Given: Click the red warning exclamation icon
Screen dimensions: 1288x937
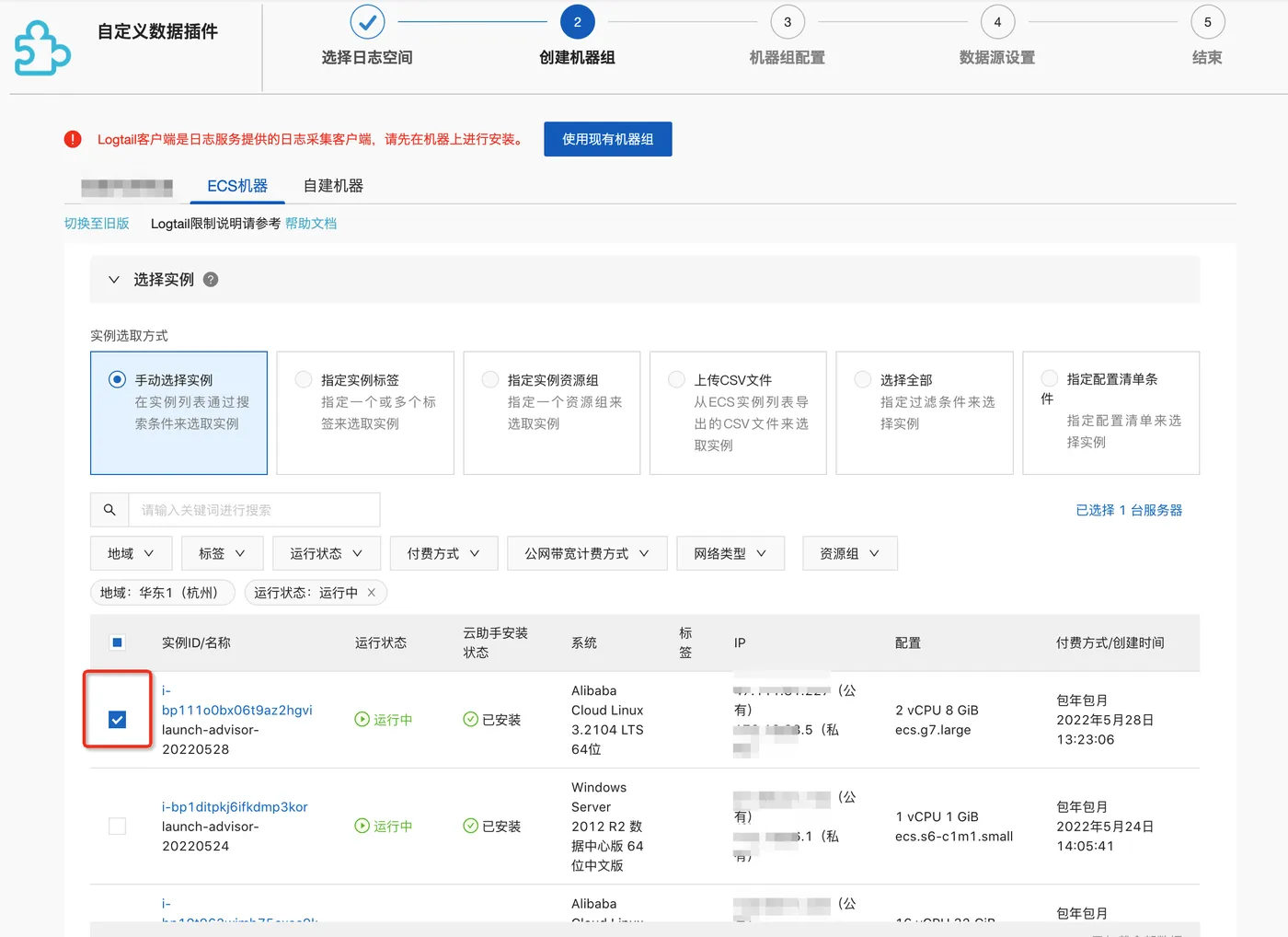Looking at the screenshot, I should pyautogui.click(x=73, y=139).
